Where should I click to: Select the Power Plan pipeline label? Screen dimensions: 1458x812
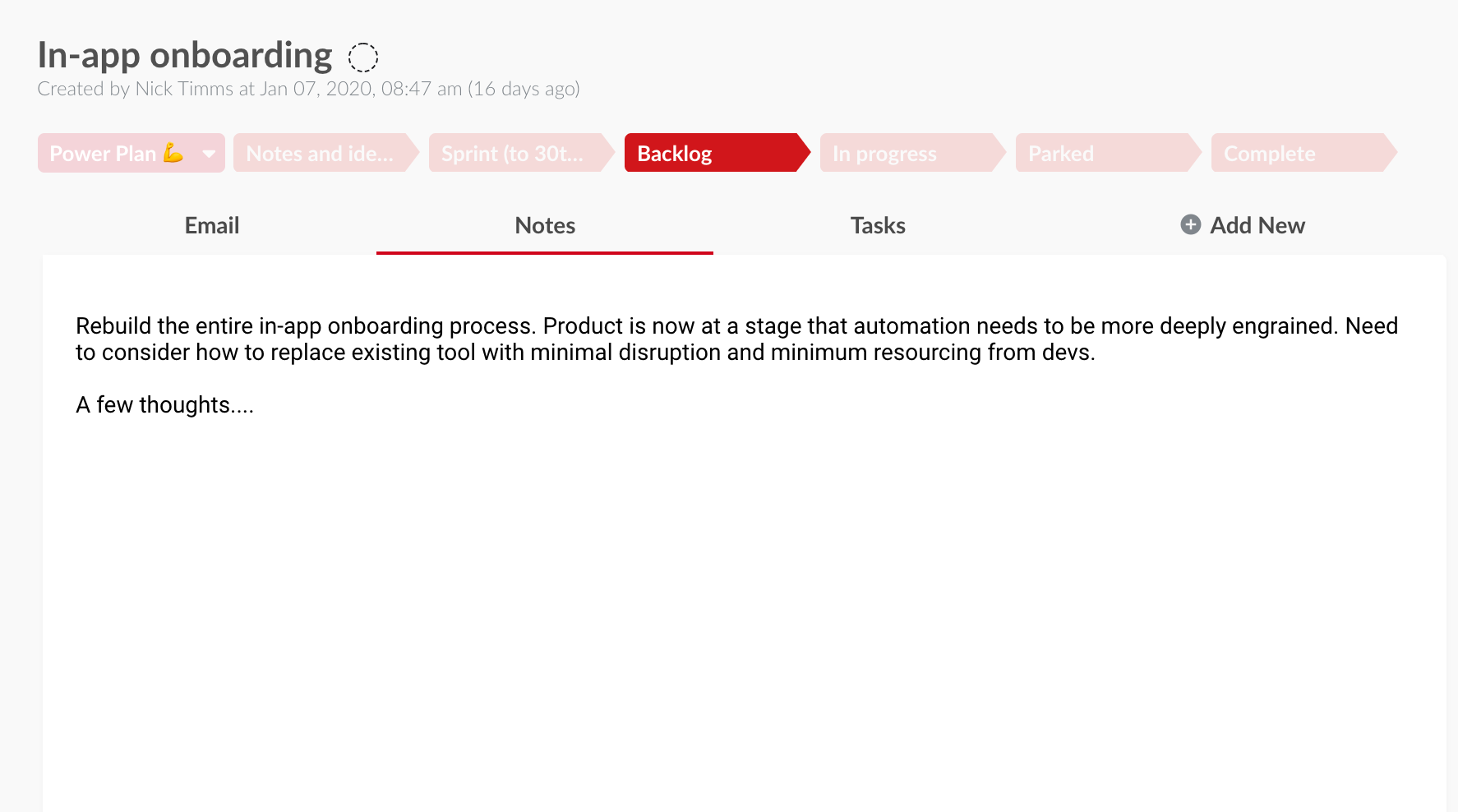click(x=116, y=154)
